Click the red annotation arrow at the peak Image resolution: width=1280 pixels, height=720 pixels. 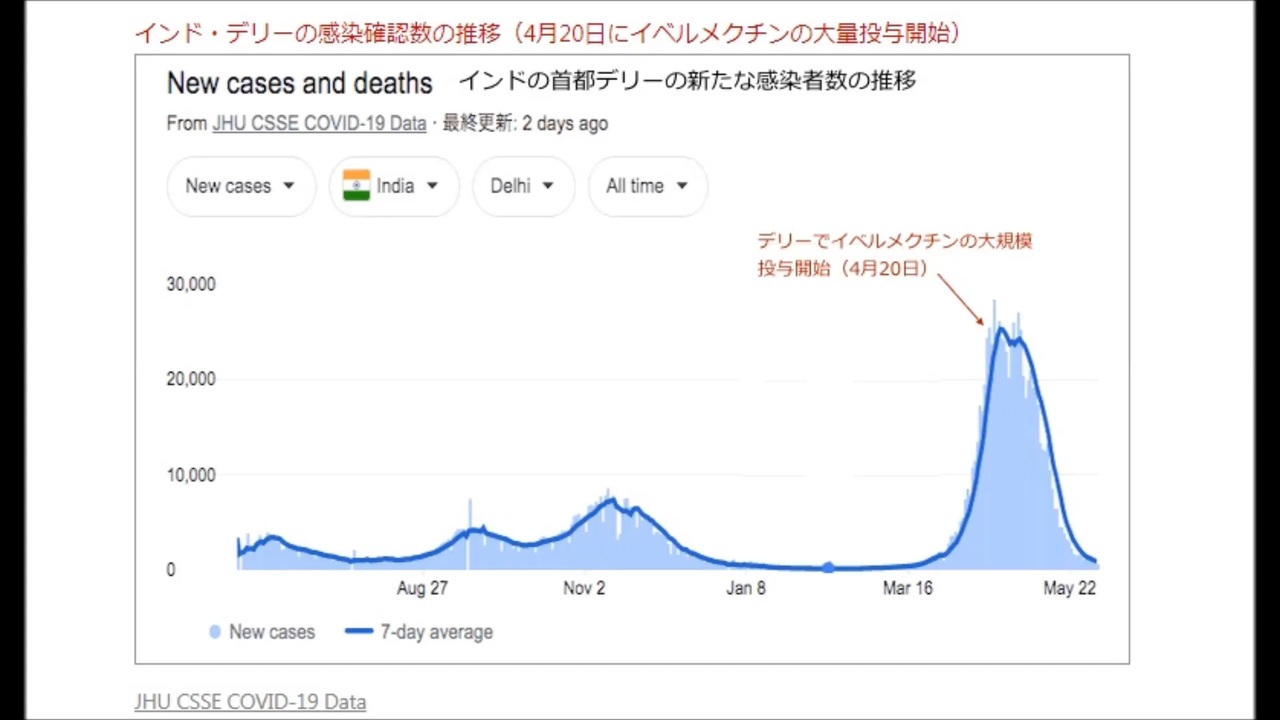click(960, 299)
